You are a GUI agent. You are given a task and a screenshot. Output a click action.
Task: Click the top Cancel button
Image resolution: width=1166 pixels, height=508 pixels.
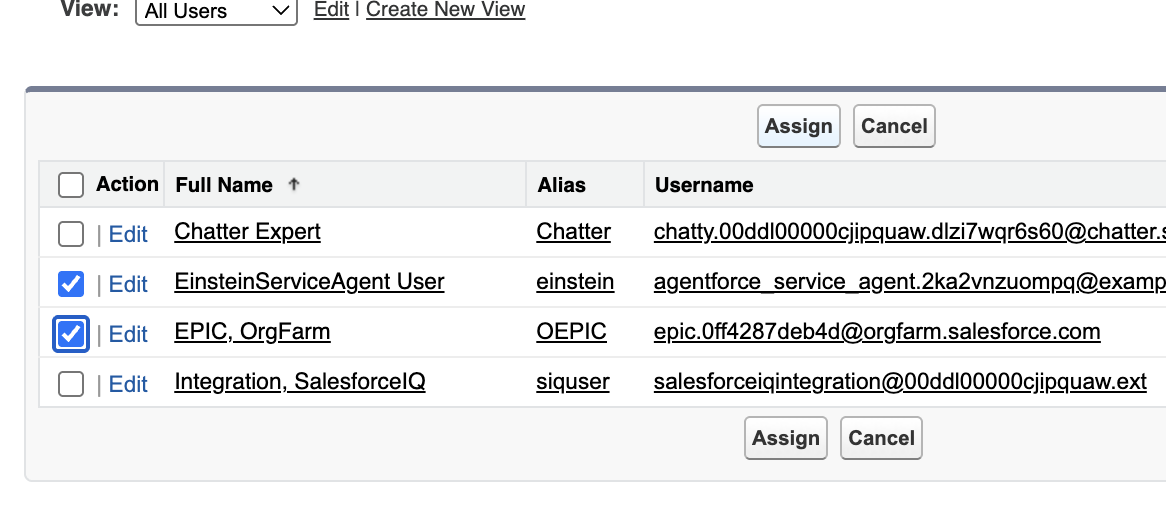point(894,126)
